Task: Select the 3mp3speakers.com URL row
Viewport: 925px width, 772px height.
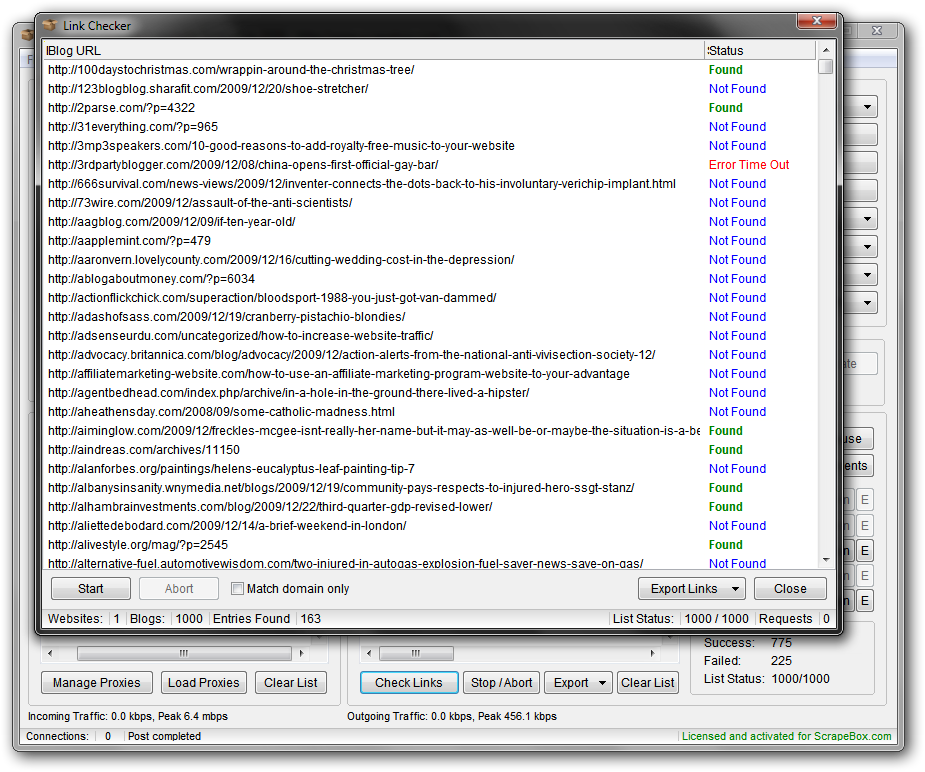Action: [429, 146]
